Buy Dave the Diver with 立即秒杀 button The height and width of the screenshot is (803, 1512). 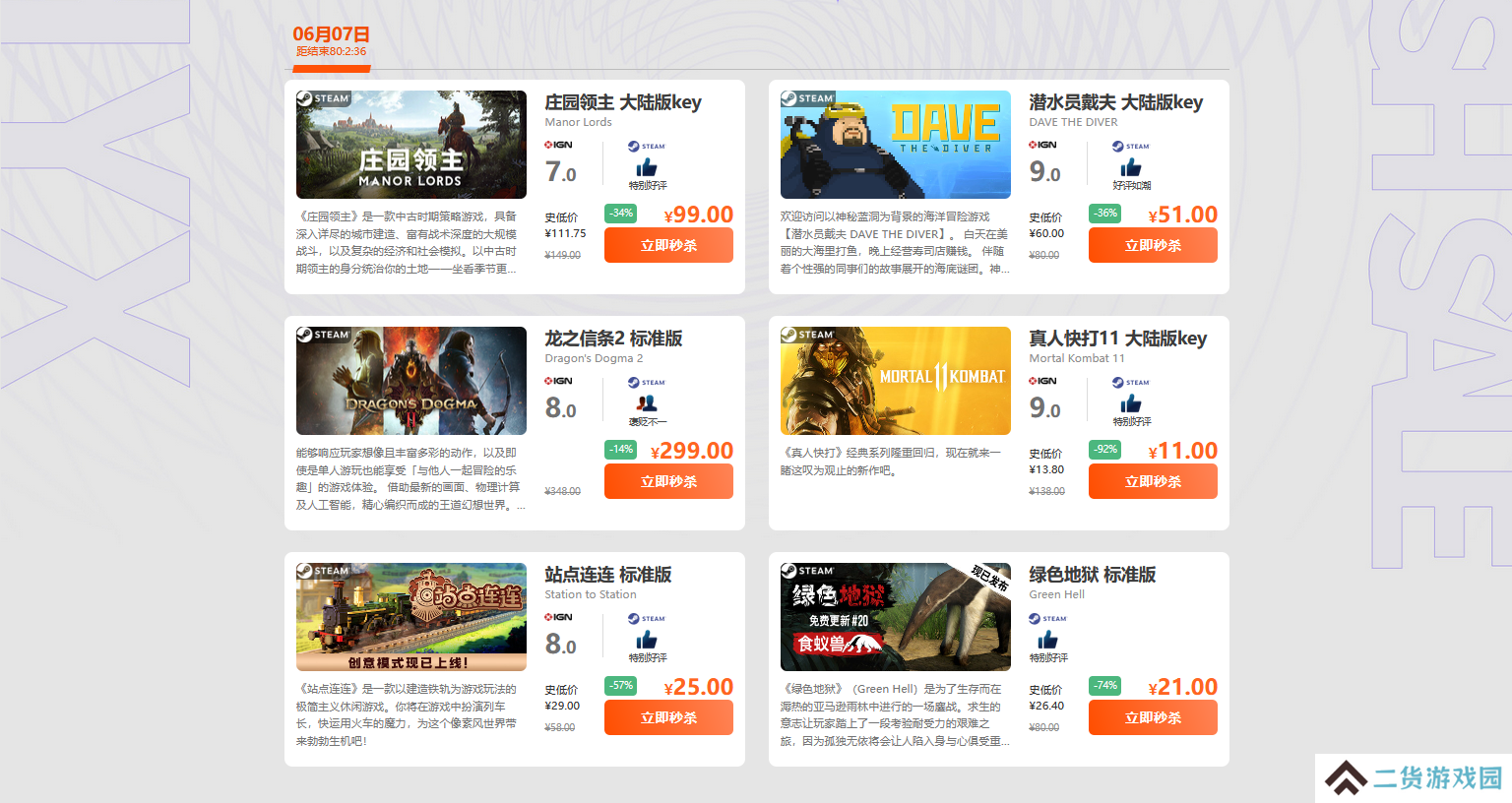pyautogui.click(x=1153, y=245)
